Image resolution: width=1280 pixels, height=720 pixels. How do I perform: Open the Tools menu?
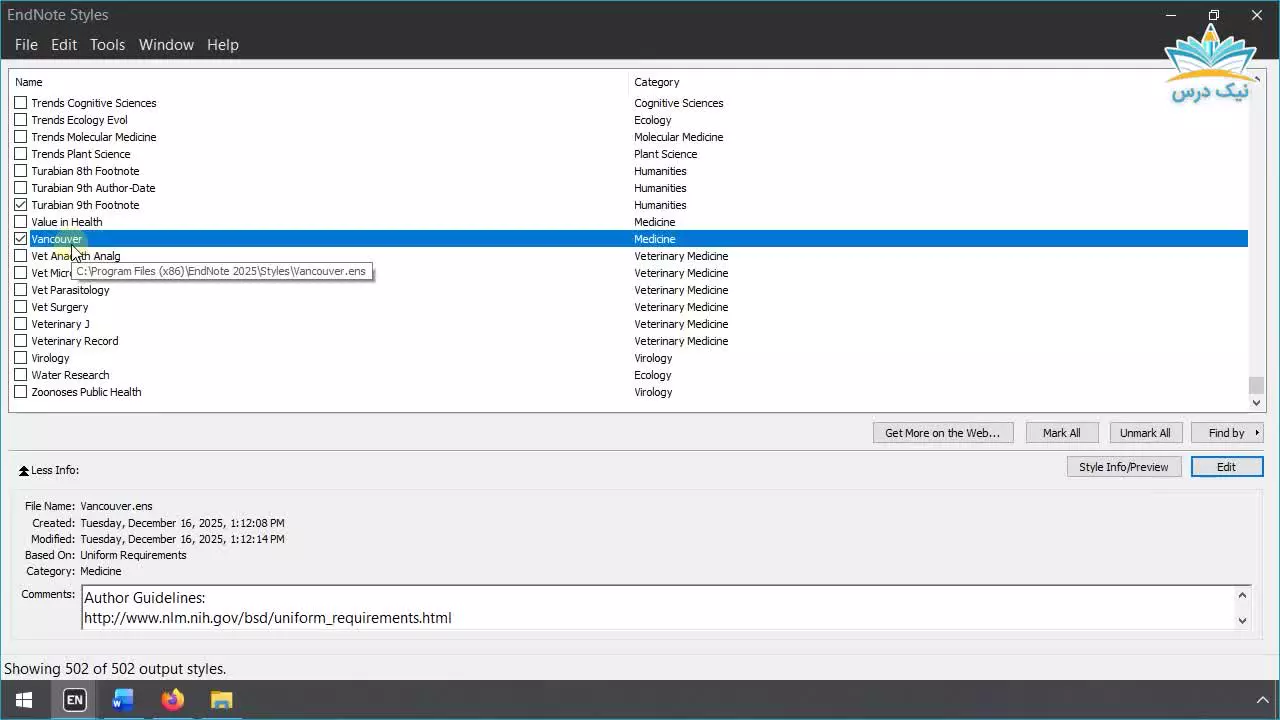coord(107,45)
